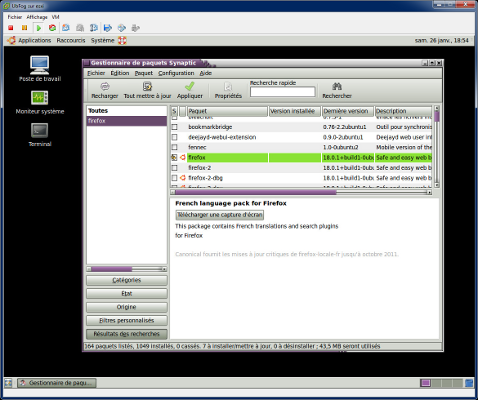Sort by Dernière version column header
This screenshot has width=478, height=400.
tap(348, 111)
